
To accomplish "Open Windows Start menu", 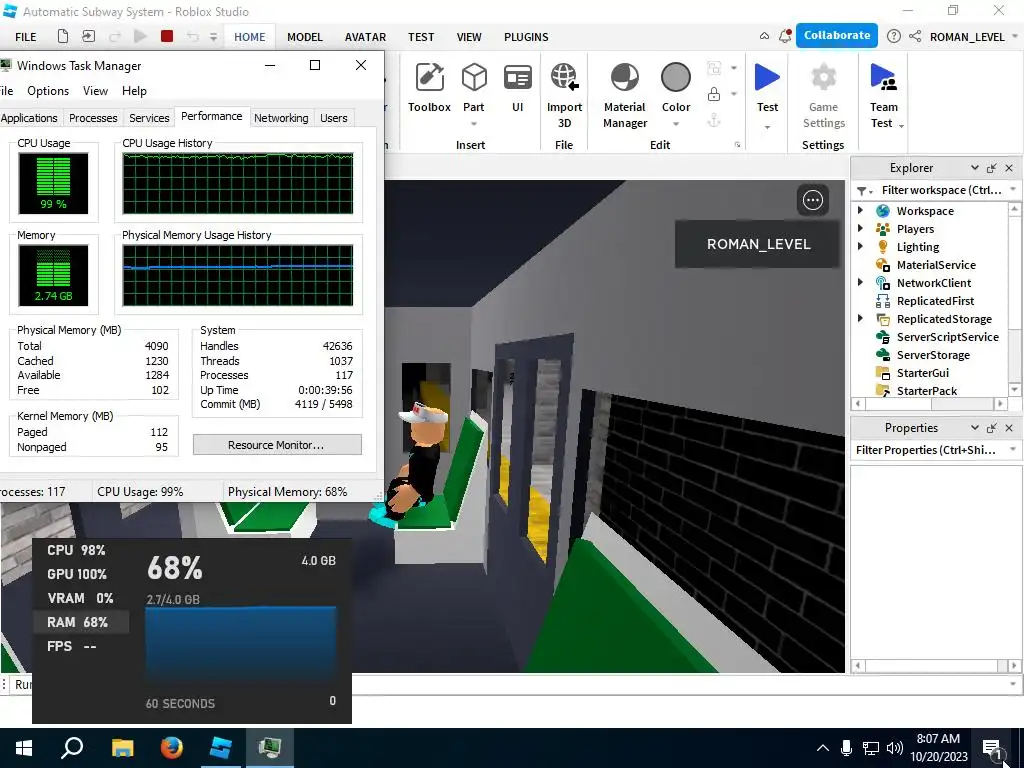I will (x=24, y=748).
